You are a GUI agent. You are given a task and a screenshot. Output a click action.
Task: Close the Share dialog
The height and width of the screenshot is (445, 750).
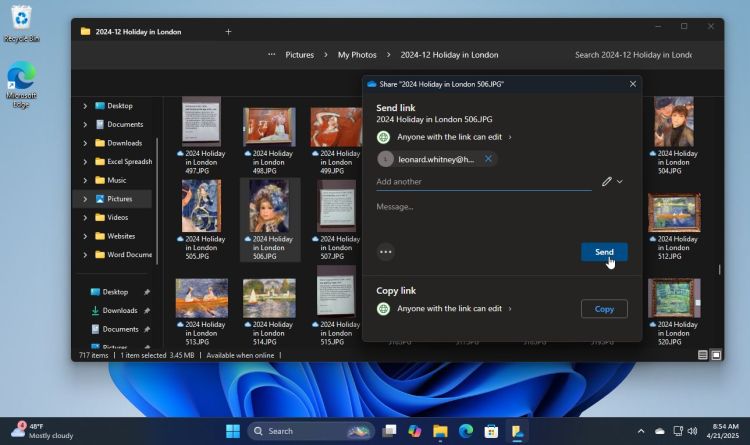click(633, 85)
